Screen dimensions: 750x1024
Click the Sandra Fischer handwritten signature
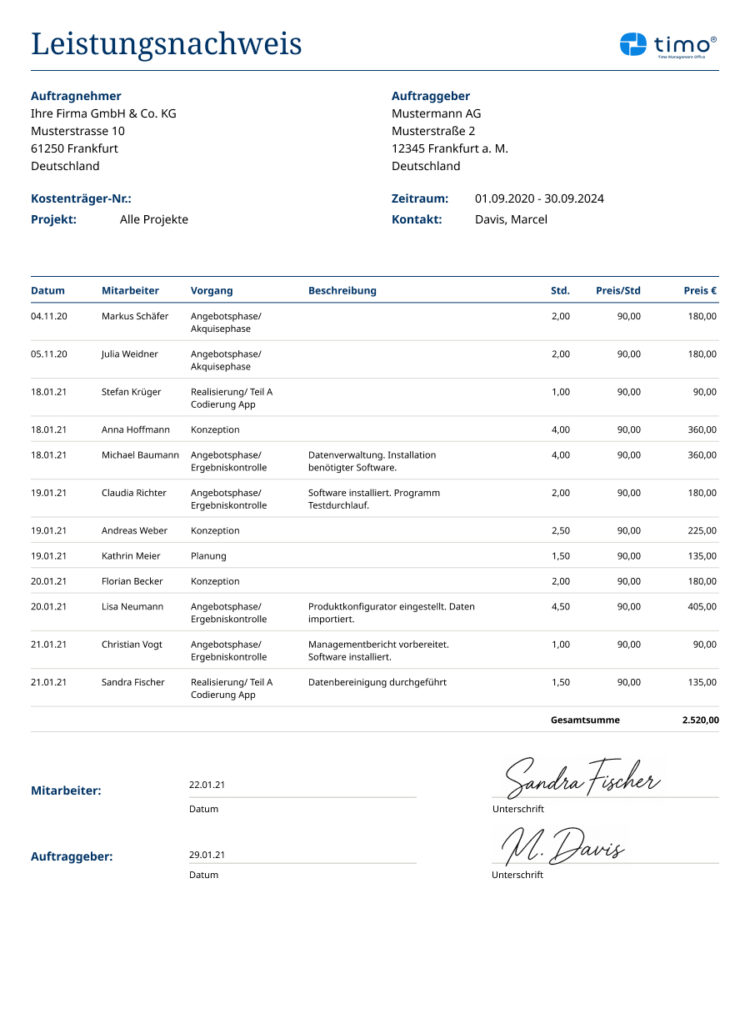[582, 778]
